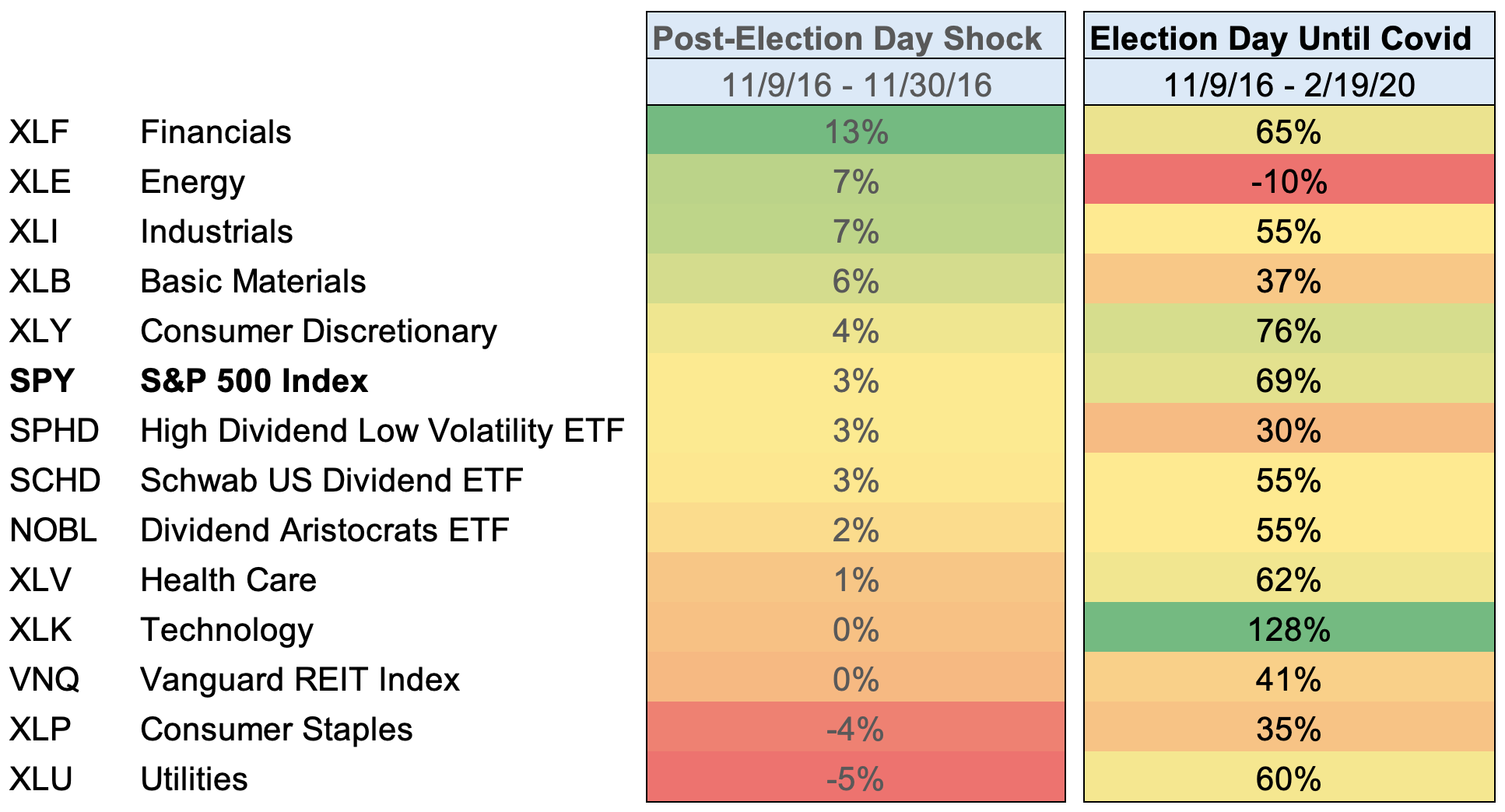This screenshot has width=1505, height=812.
Task: Click the bold SPY ticker symbol
Action: pos(42,381)
